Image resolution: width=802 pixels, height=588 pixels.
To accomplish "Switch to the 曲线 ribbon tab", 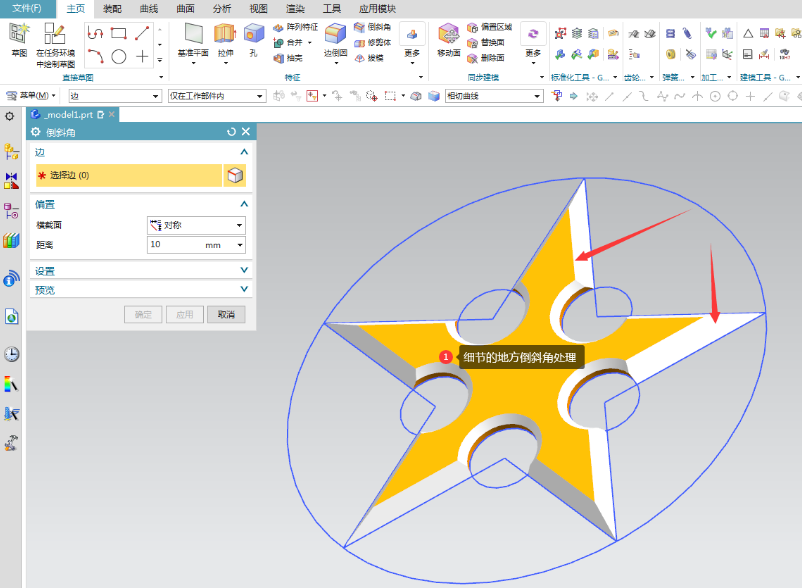I will pyautogui.click(x=149, y=9).
